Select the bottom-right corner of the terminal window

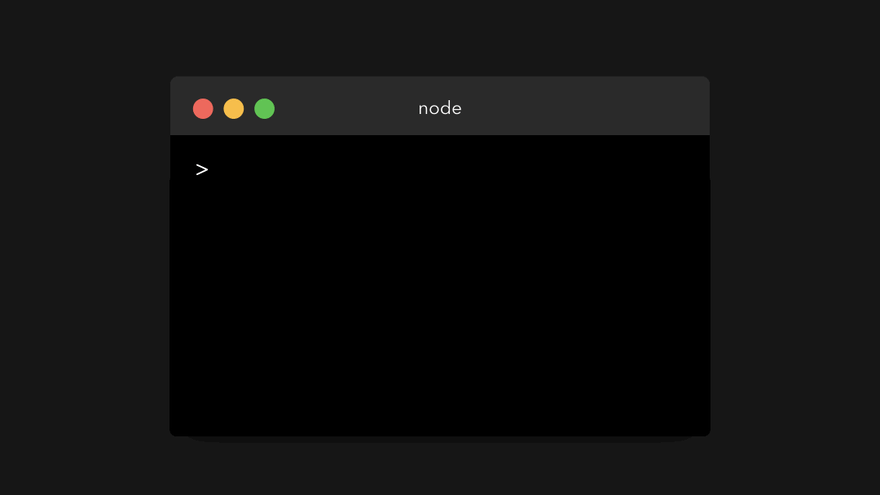[x=708, y=433]
